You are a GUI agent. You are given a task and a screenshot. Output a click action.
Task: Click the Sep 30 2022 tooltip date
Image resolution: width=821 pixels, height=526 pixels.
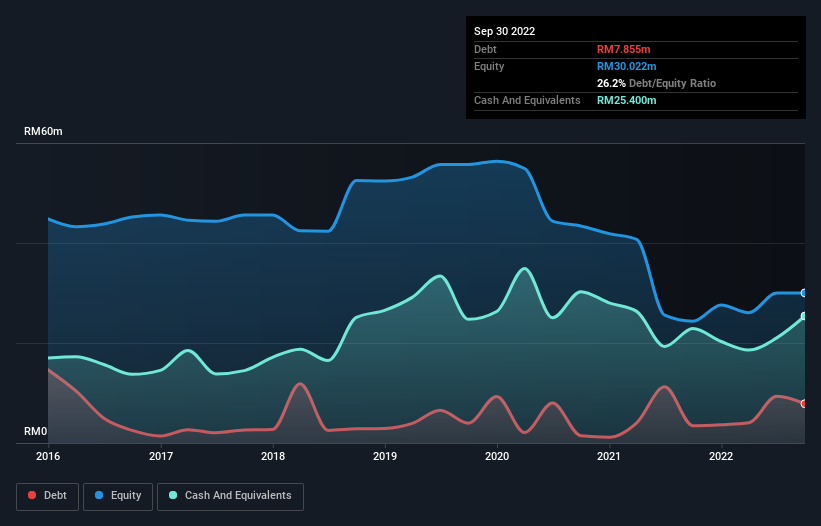click(504, 31)
